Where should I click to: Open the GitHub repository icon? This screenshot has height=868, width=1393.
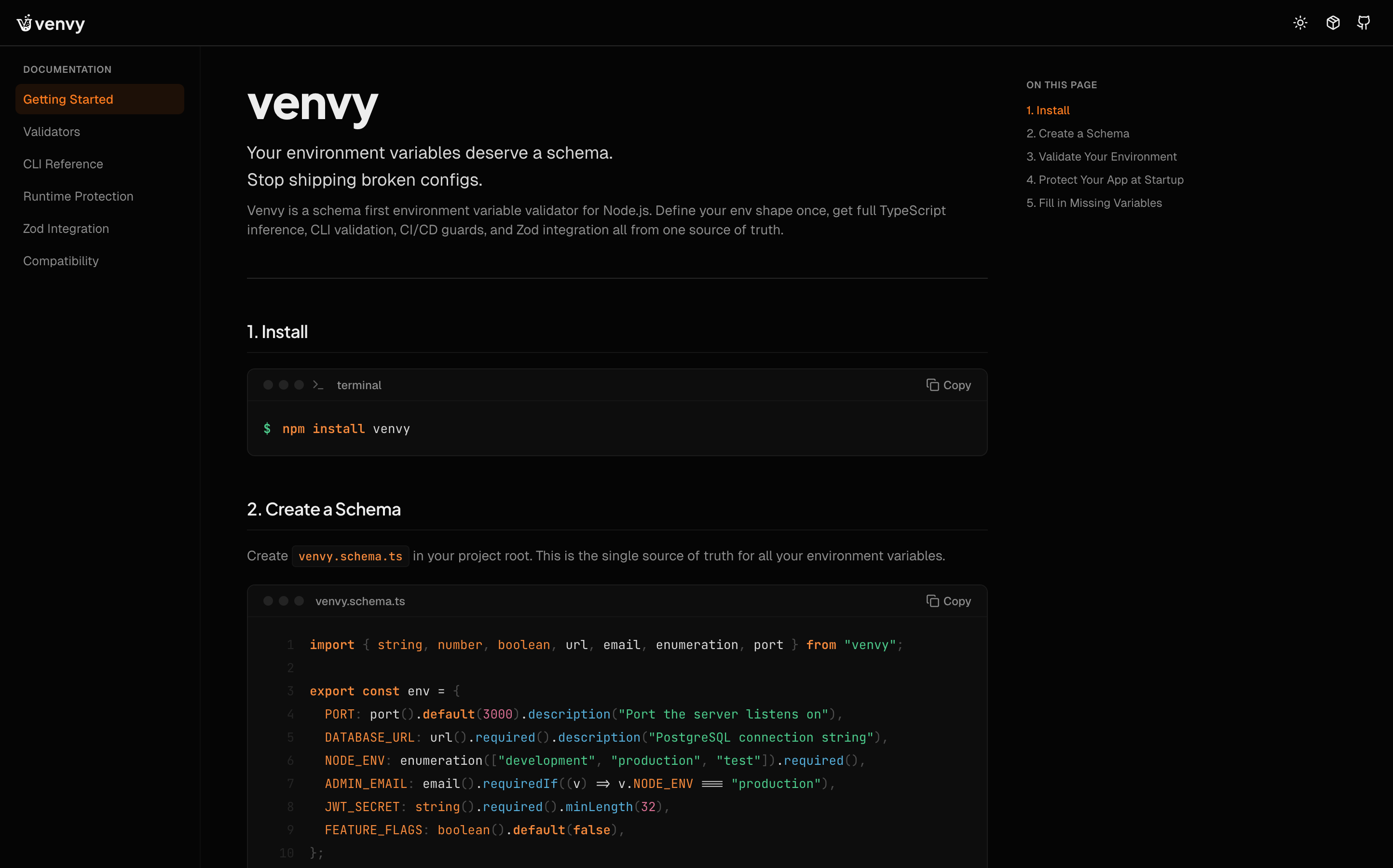[x=1364, y=23]
